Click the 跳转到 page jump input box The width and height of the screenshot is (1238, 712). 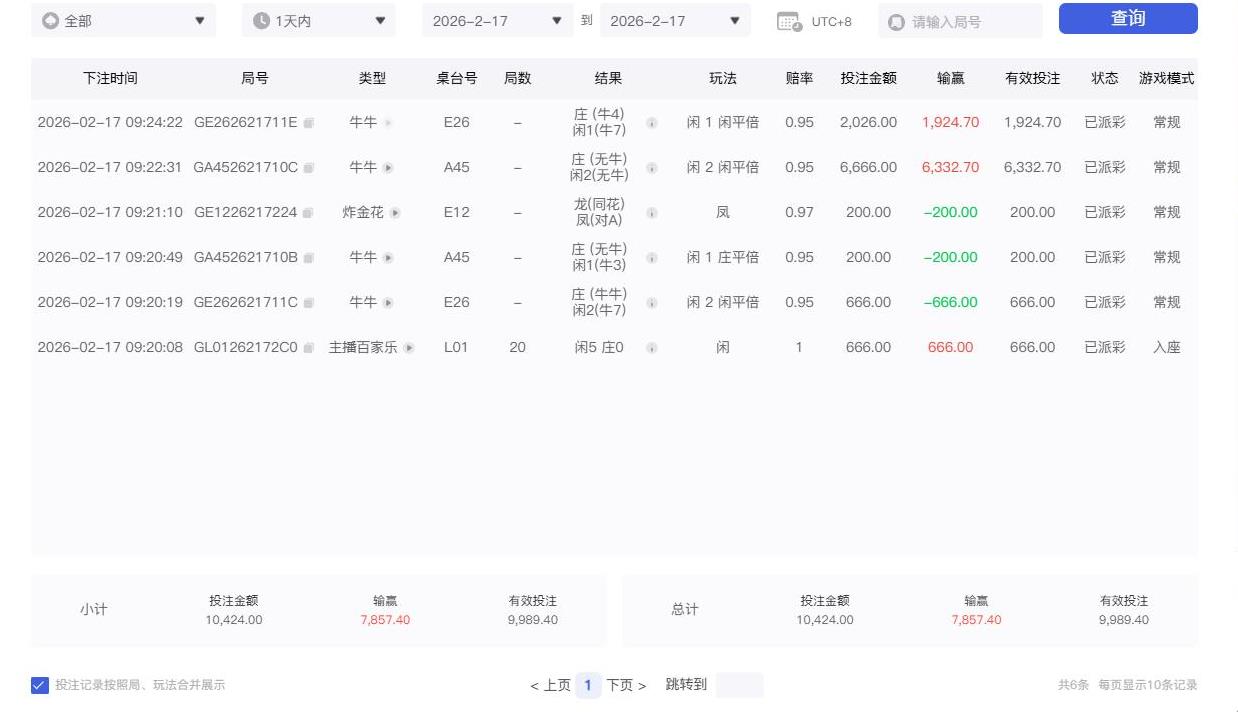tap(739, 685)
